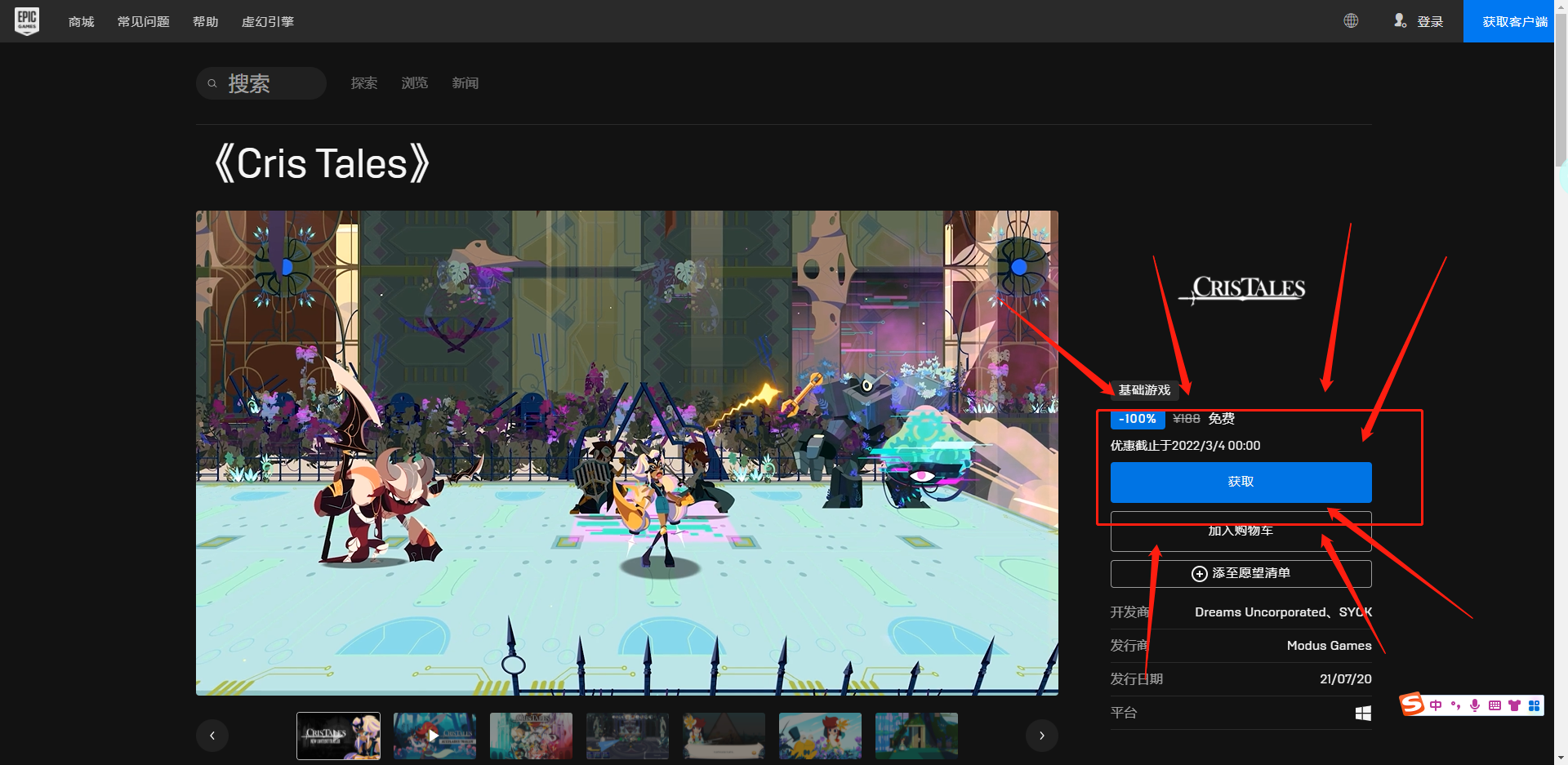1568x765 pixels.
Task: Select the second trailer thumbnail with play icon
Action: pyautogui.click(x=434, y=736)
